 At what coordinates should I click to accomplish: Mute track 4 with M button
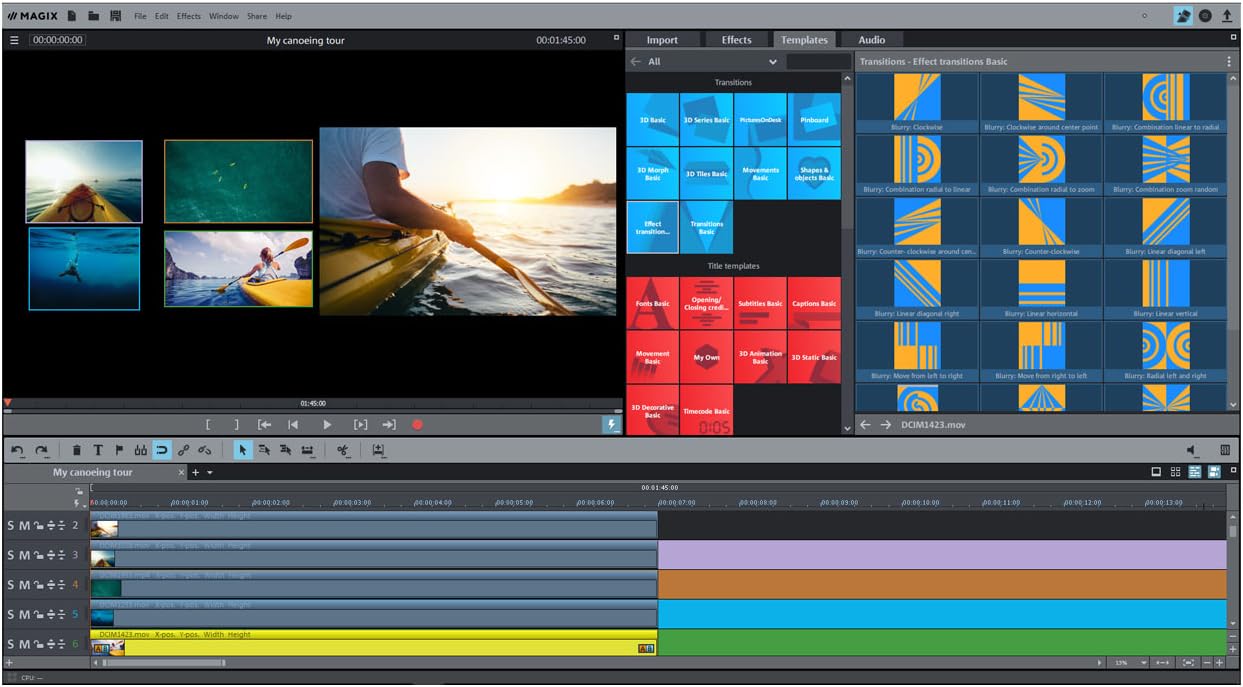pos(24,585)
